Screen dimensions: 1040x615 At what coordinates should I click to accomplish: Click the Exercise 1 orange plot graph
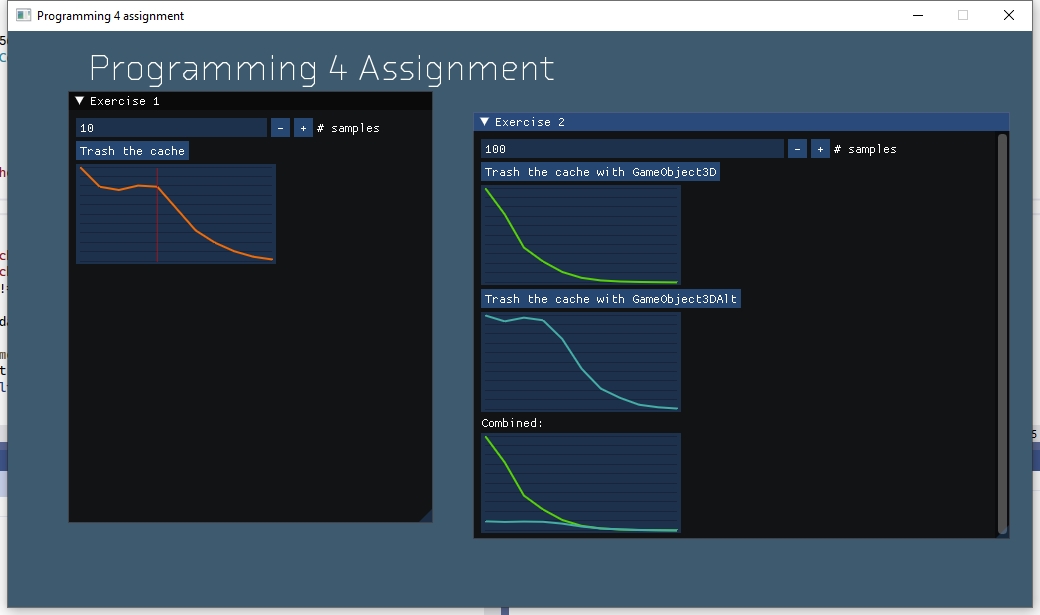tap(176, 214)
